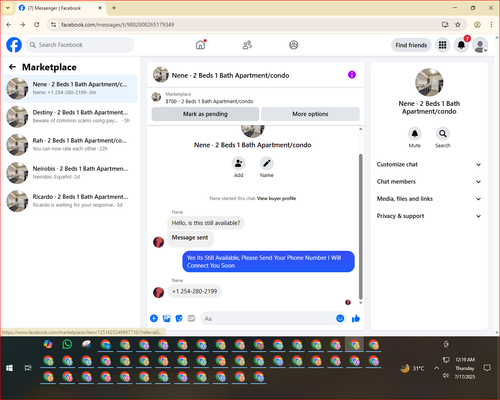Reload the page in Chrome
The image size is (500, 400).
coord(37,24)
